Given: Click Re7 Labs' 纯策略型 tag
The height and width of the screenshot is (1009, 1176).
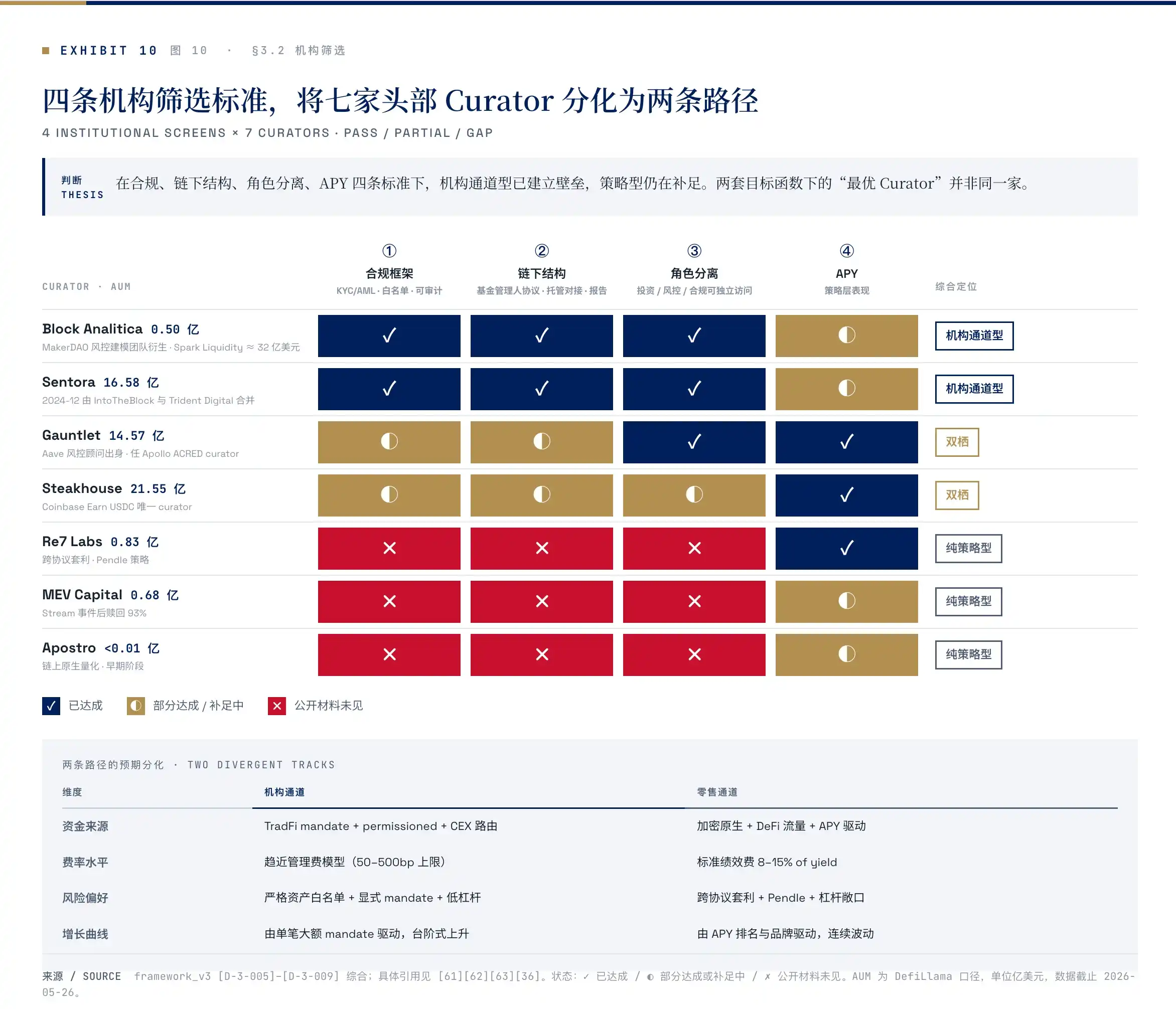Looking at the screenshot, I should click(968, 548).
